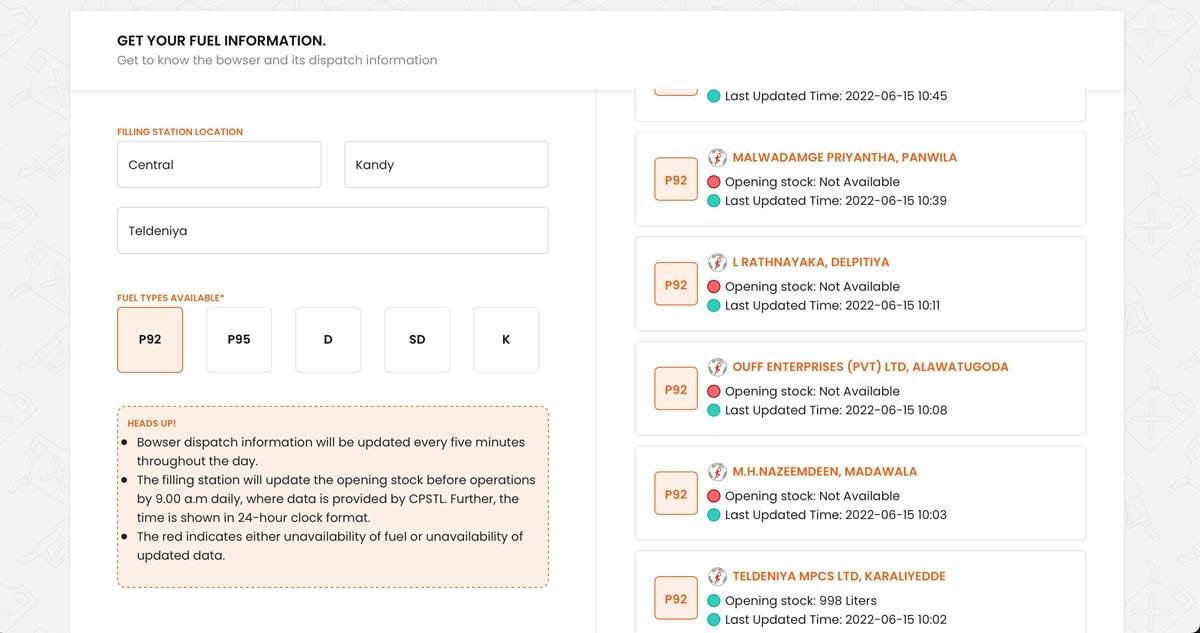
Task: Click the logo beside Ouff Enterprises, Alawatugoda
Action: click(717, 367)
